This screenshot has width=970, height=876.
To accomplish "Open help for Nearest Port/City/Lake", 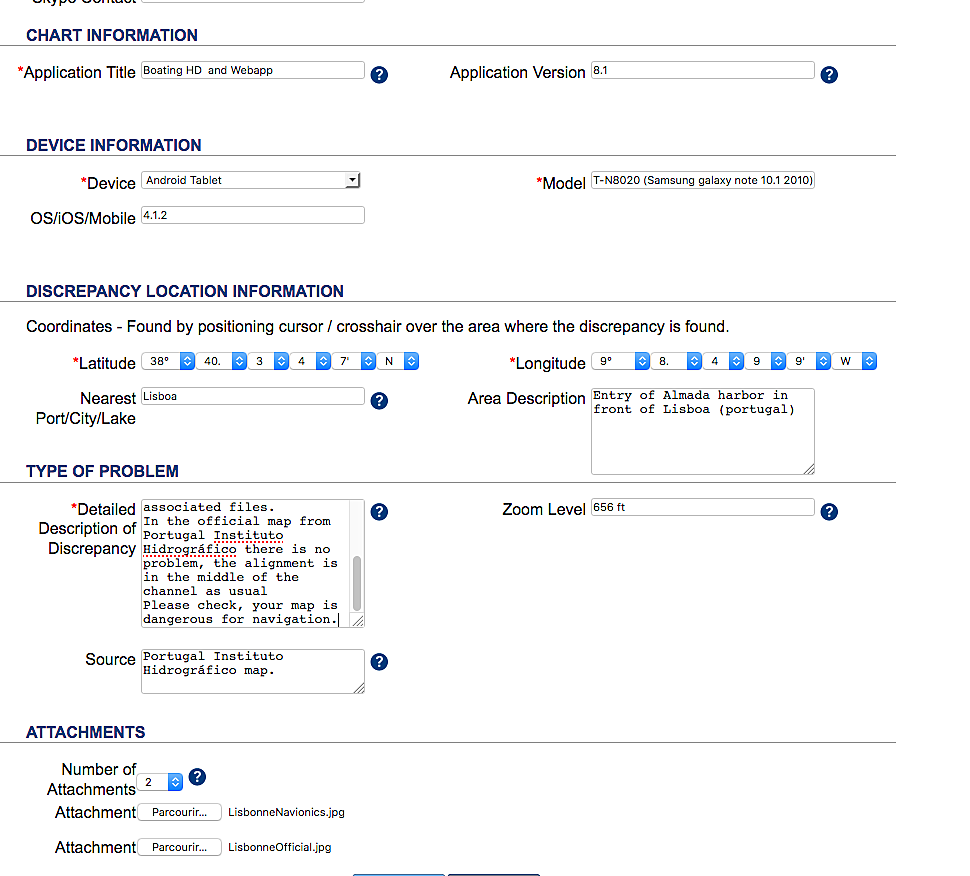I will 379,401.
